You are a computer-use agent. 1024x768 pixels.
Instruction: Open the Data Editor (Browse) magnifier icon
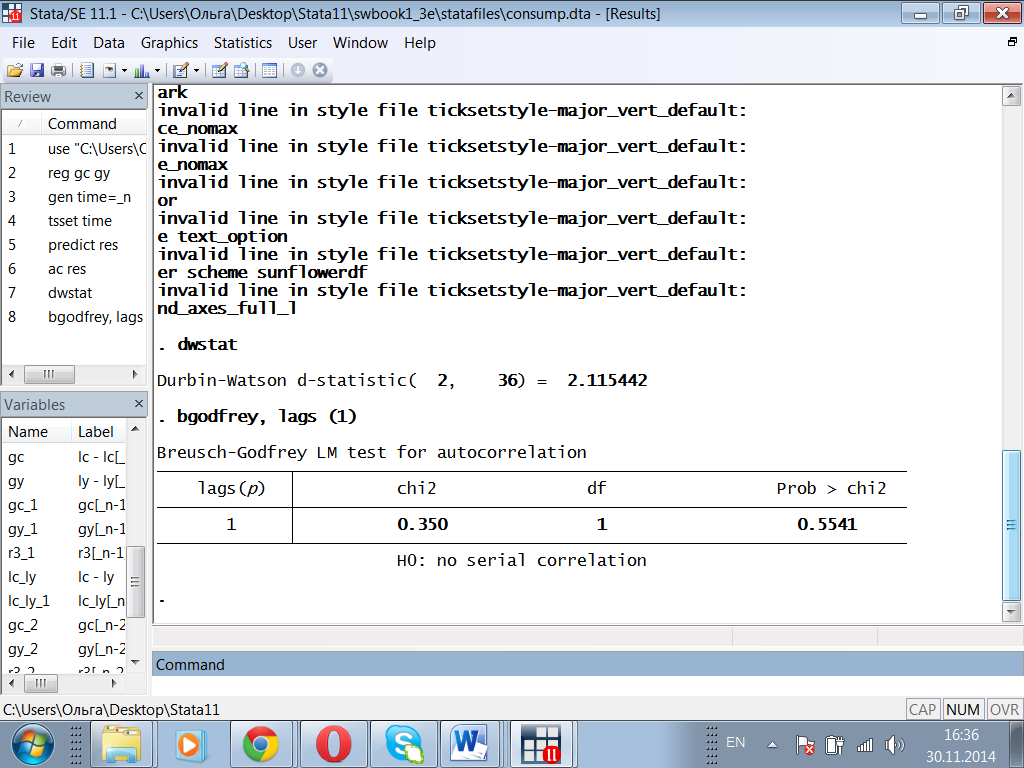[241, 70]
